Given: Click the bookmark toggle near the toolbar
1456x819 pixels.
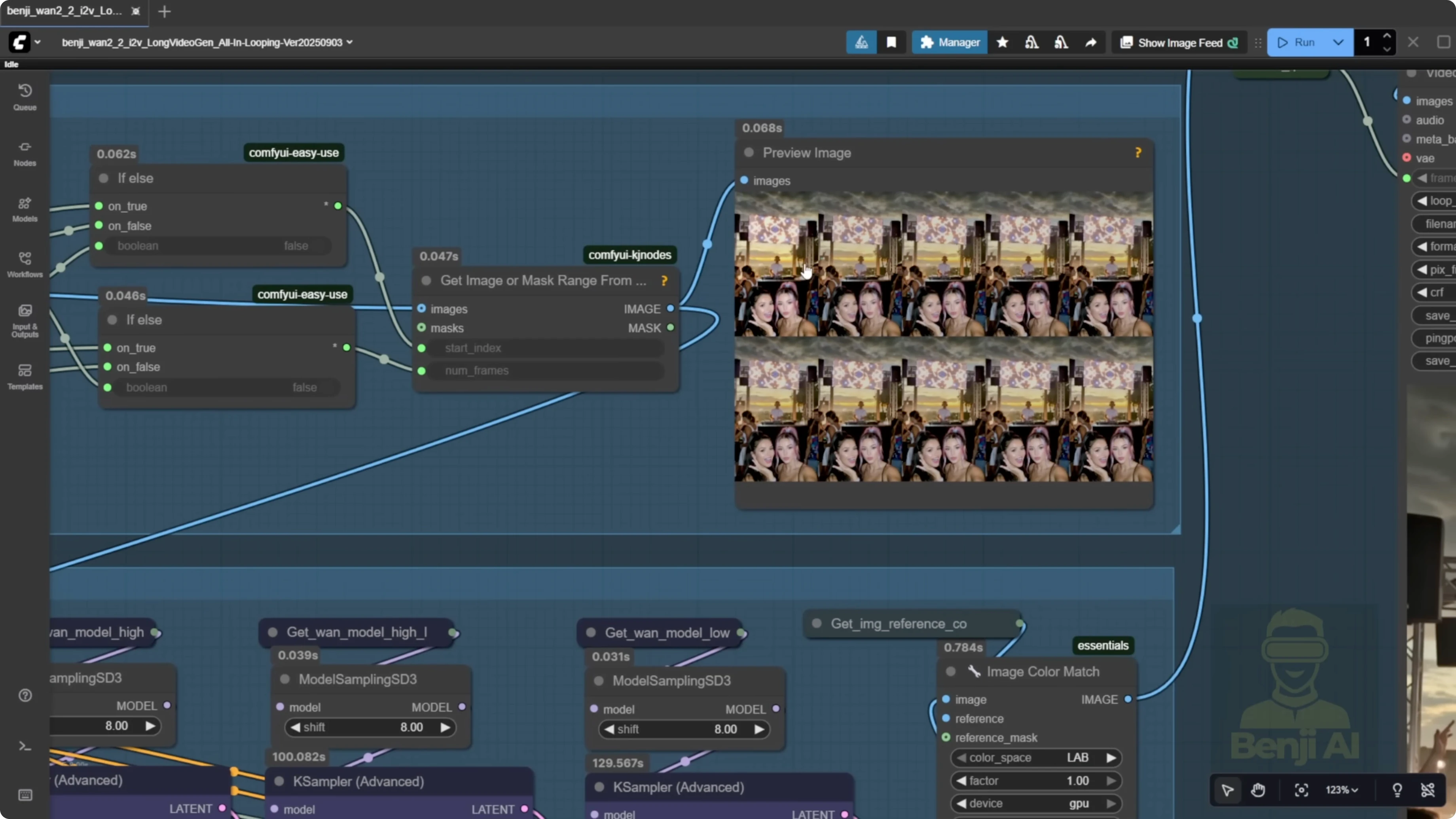Looking at the screenshot, I should tap(892, 42).
